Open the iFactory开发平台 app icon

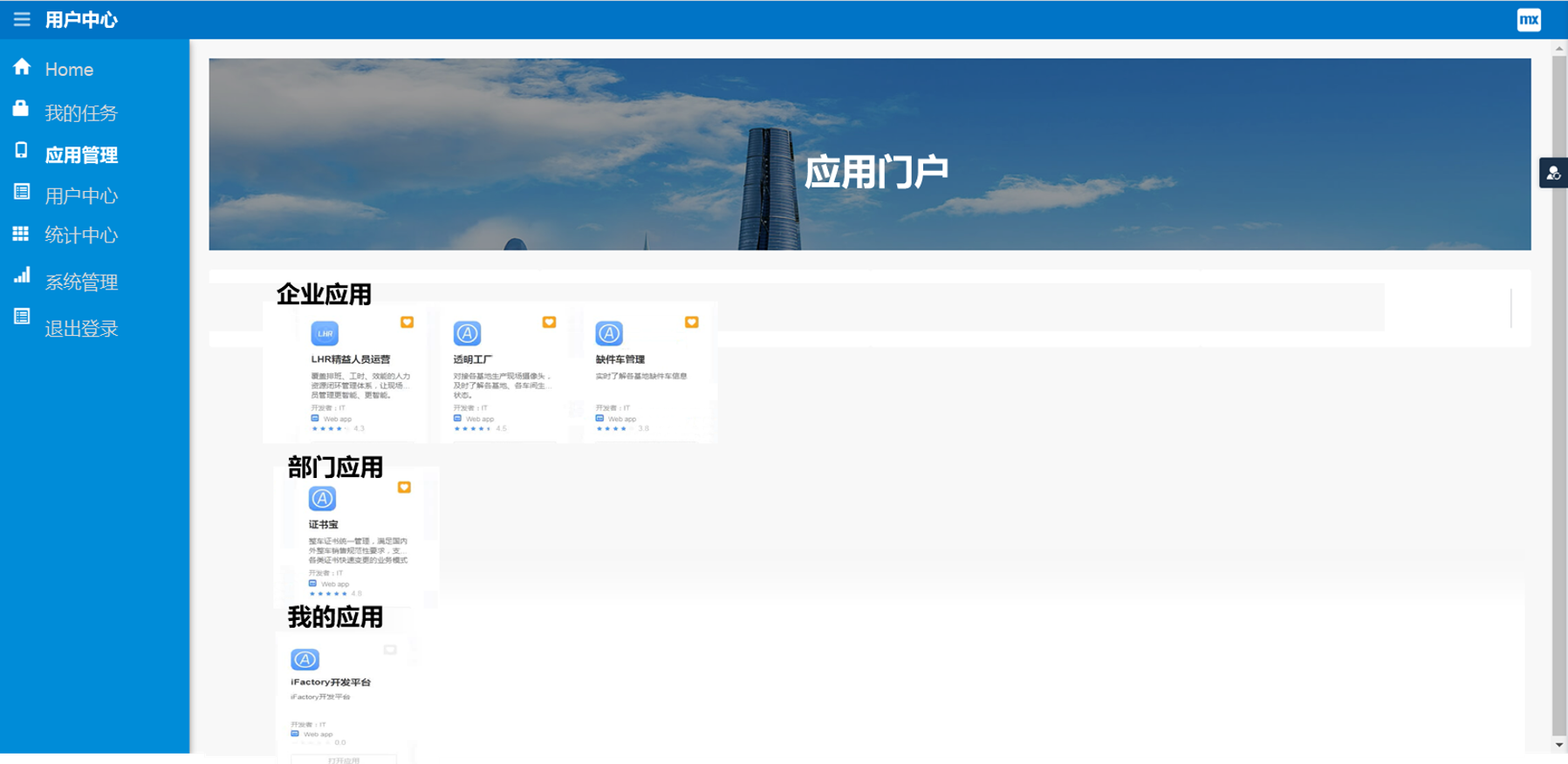pos(305,659)
